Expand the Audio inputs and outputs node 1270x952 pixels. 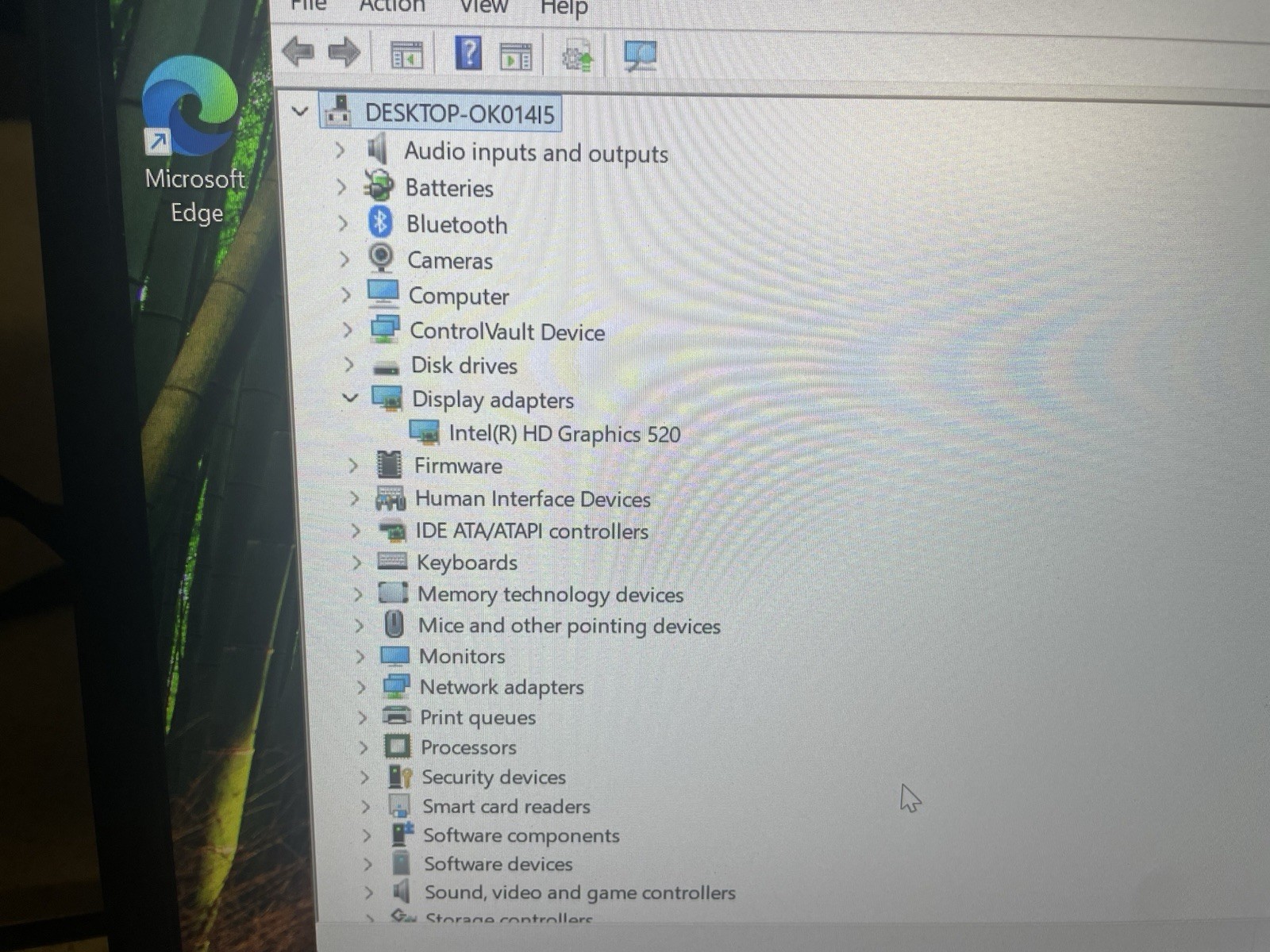(340, 149)
